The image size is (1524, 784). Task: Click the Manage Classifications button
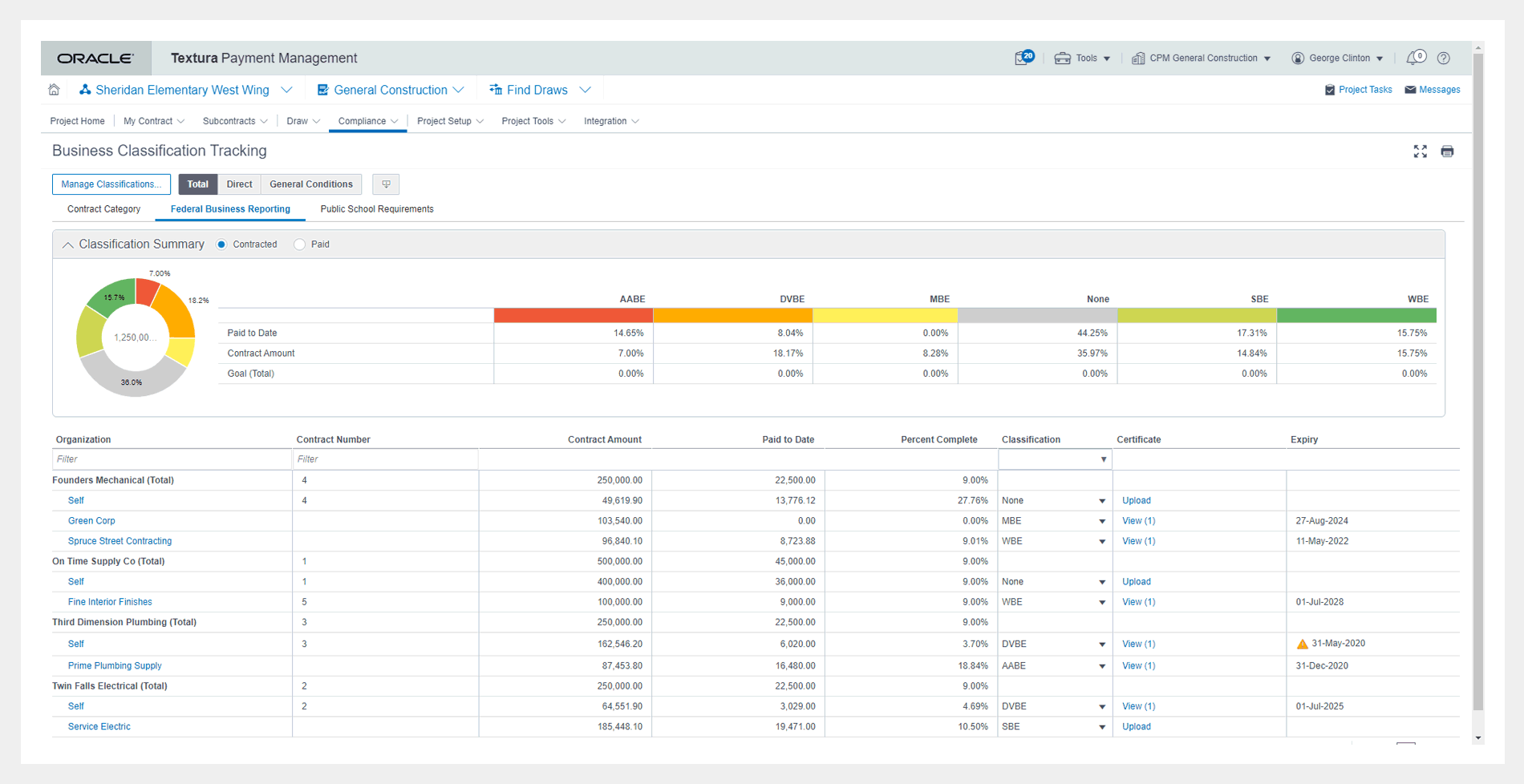click(111, 184)
